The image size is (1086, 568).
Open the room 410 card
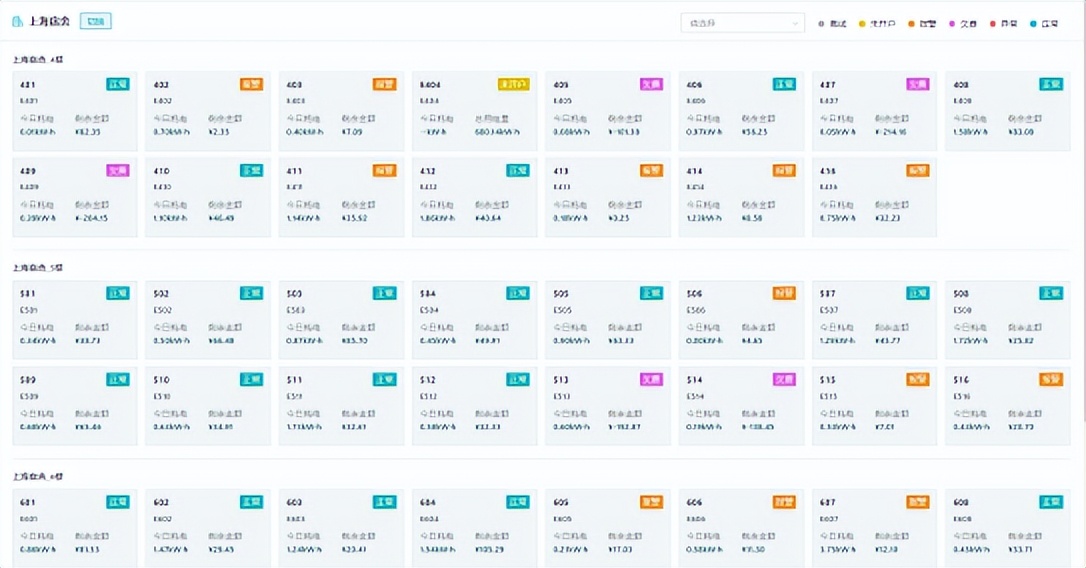[x=208, y=196]
